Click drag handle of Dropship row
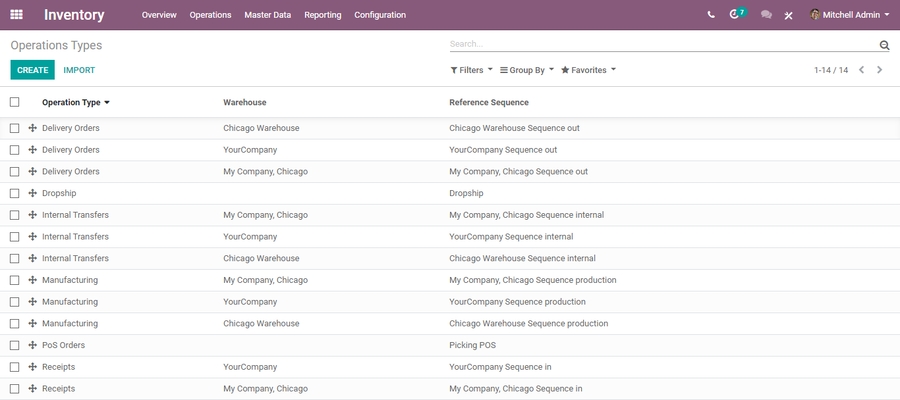Viewport: 900px width, 400px height. pyautogui.click(x=32, y=193)
